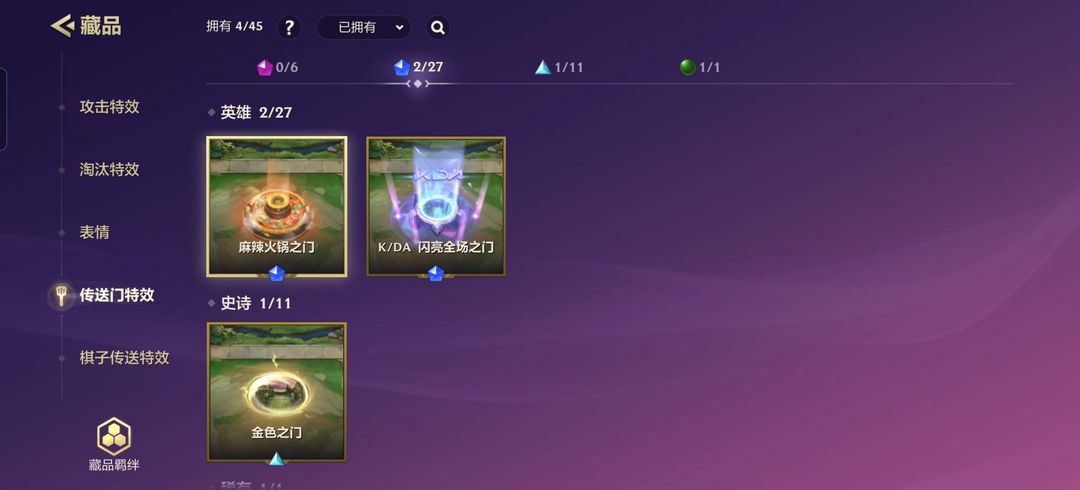Select the green orb 1/1 filter
The width and height of the screenshot is (1080, 490).
pos(700,68)
